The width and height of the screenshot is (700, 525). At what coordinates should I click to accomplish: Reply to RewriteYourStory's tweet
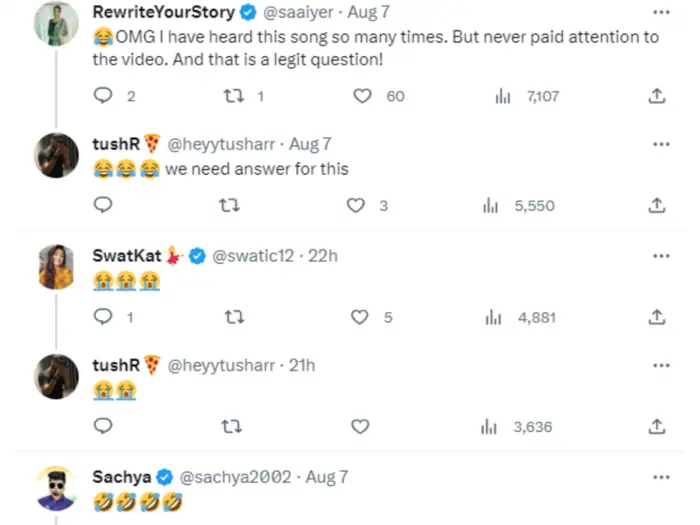point(104,96)
